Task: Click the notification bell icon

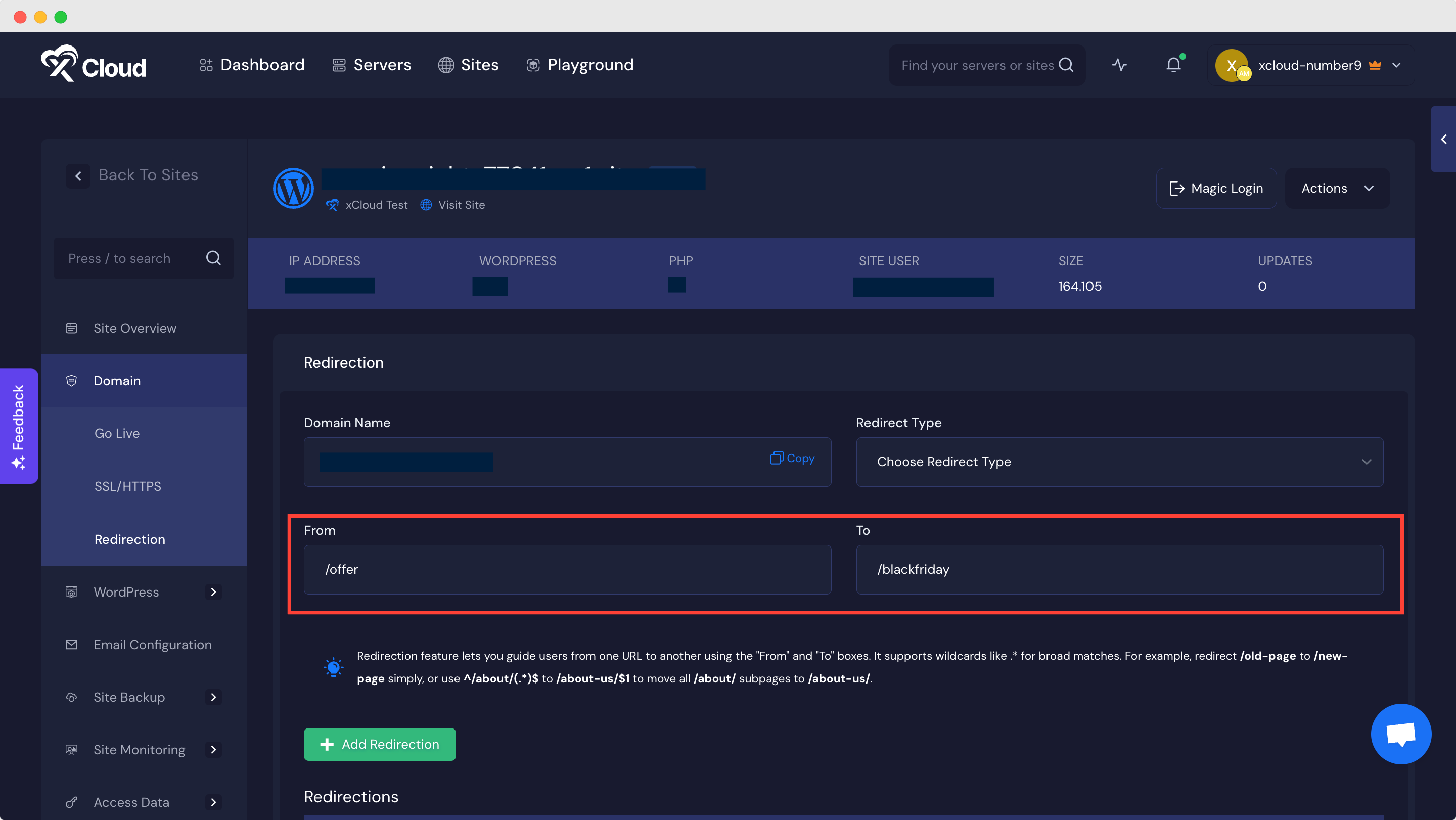Action: (x=1173, y=65)
